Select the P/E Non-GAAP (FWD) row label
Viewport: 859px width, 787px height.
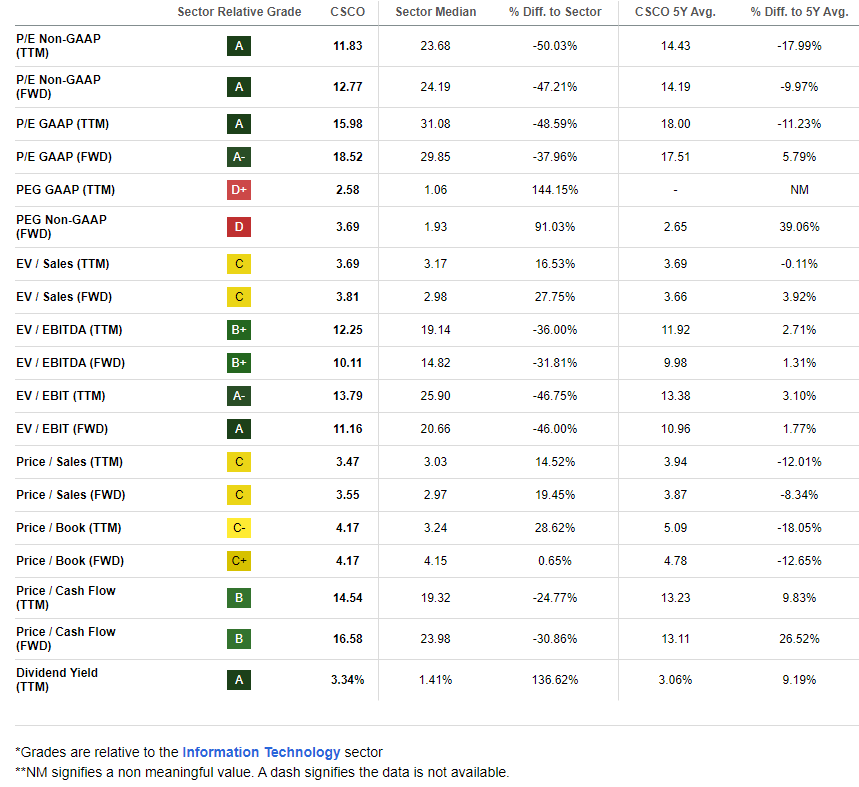[x=59, y=87]
